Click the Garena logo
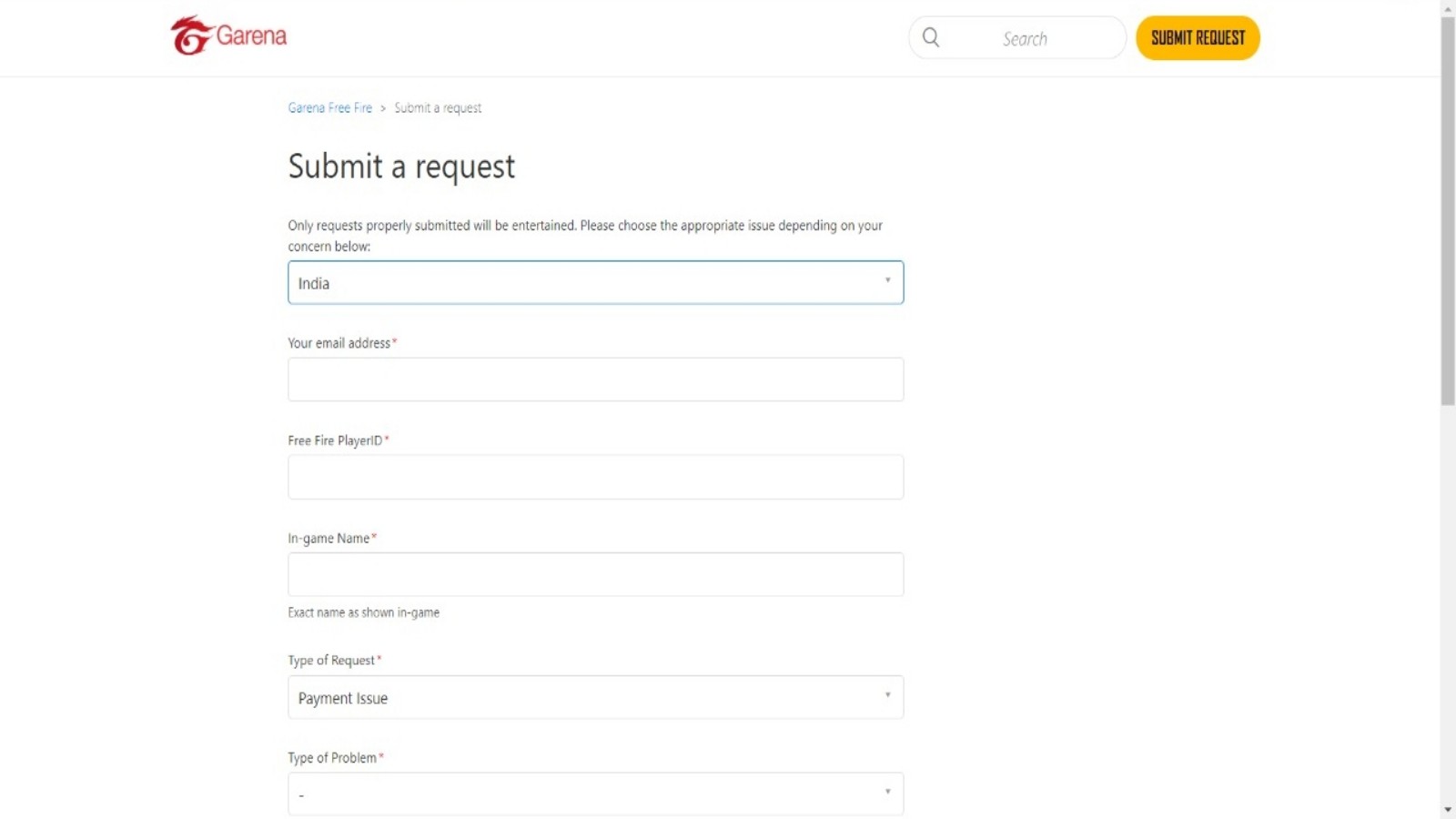 click(x=228, y=35)
